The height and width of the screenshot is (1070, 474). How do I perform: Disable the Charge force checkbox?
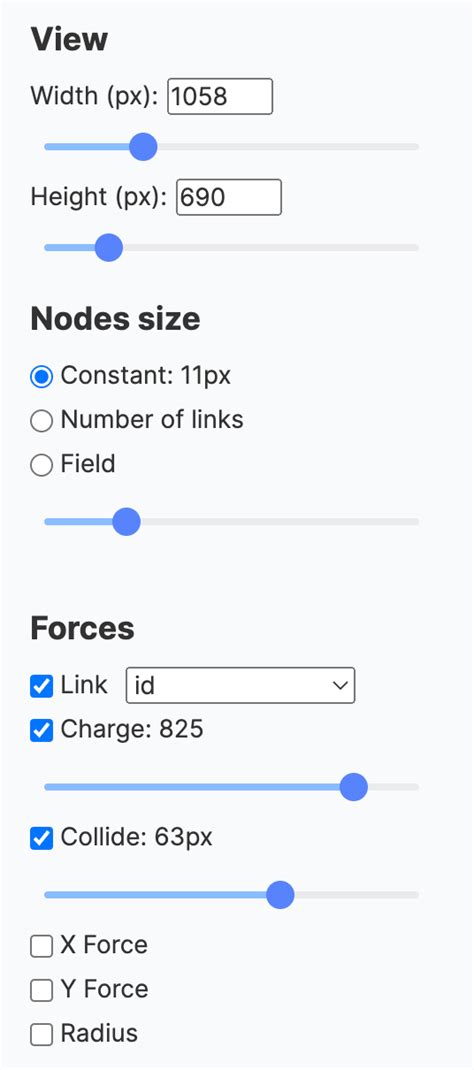[42, 731]
